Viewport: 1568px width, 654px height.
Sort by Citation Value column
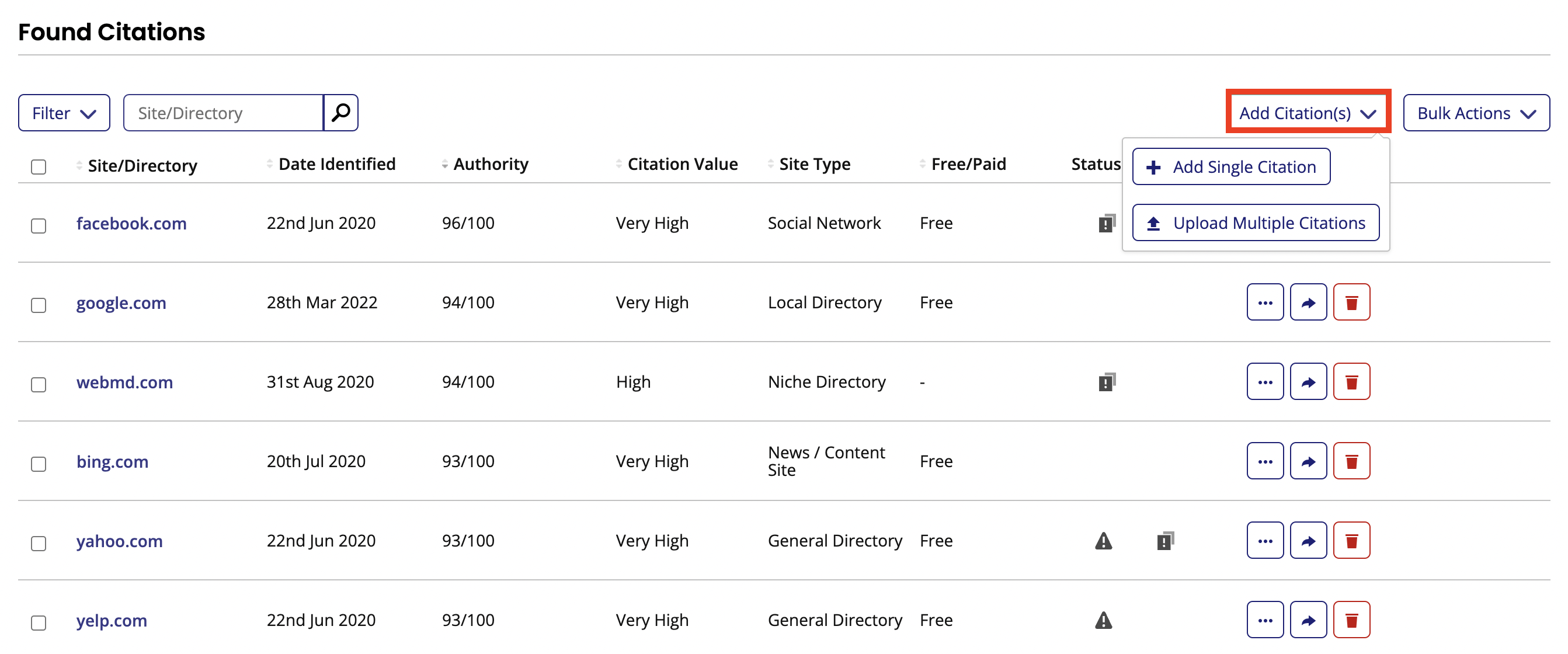click(x=677, y=163)
